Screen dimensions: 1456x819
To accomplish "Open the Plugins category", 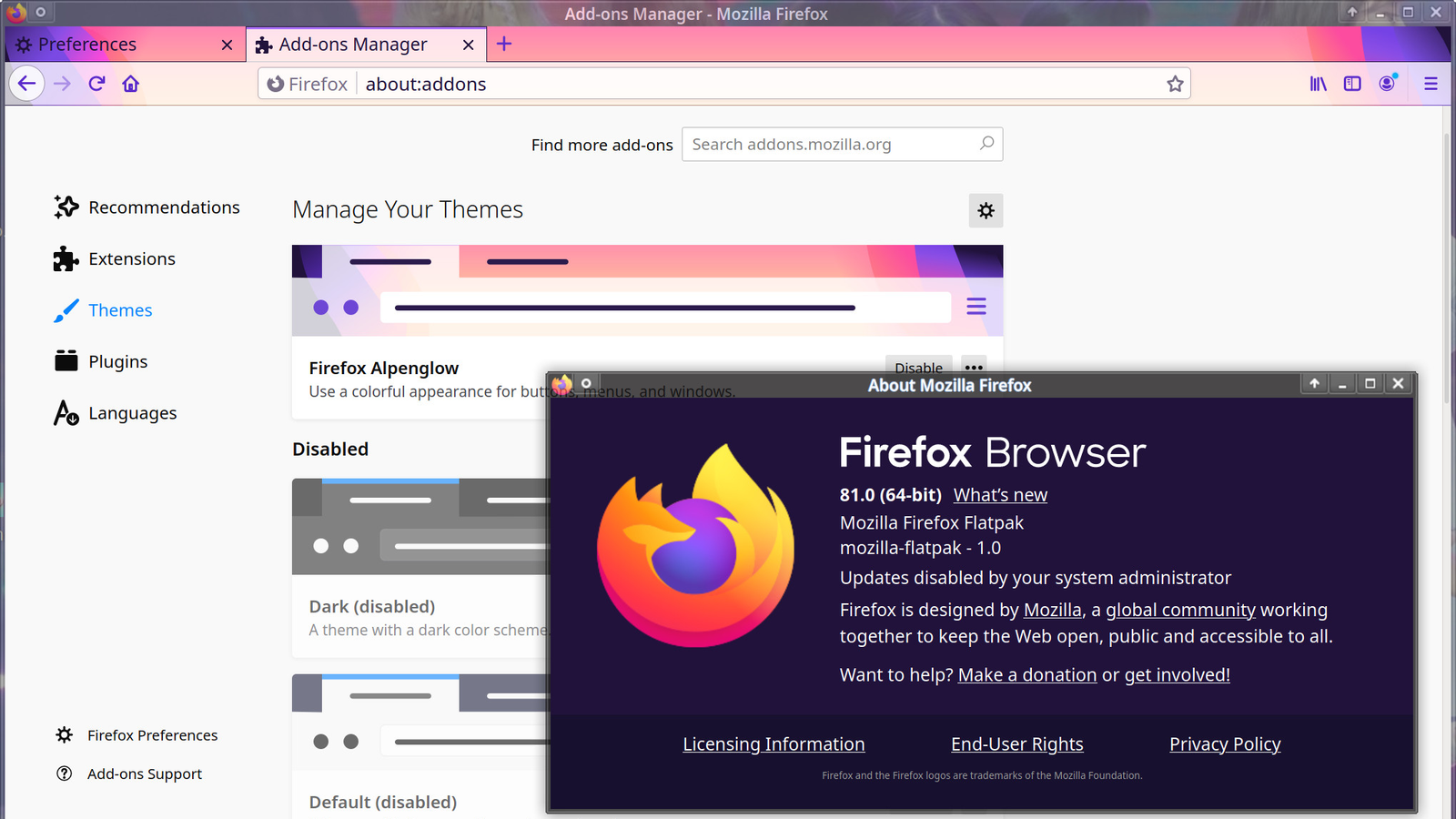I will coord(100,361).
